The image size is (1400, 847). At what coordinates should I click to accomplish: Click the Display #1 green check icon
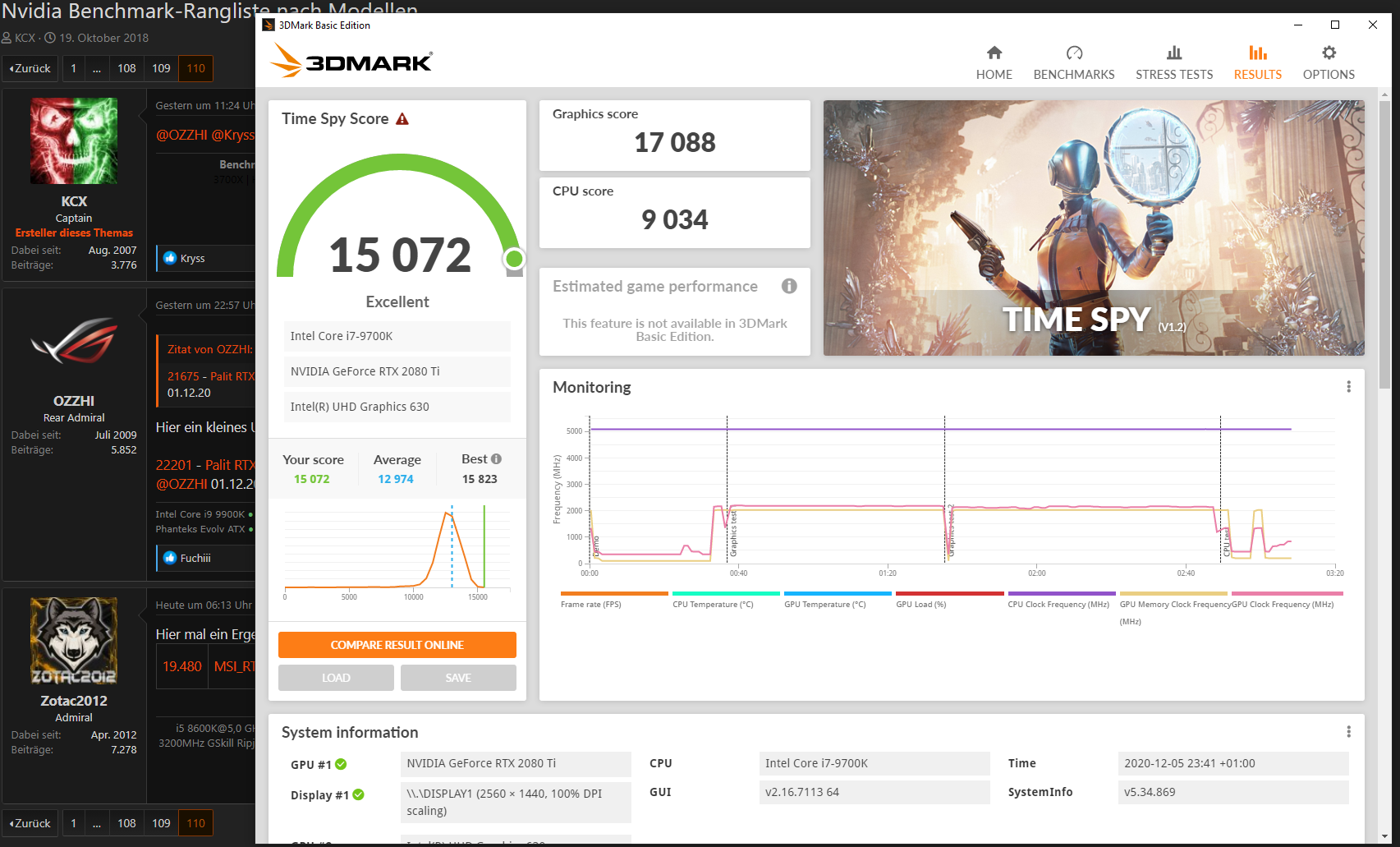[358, 794]
